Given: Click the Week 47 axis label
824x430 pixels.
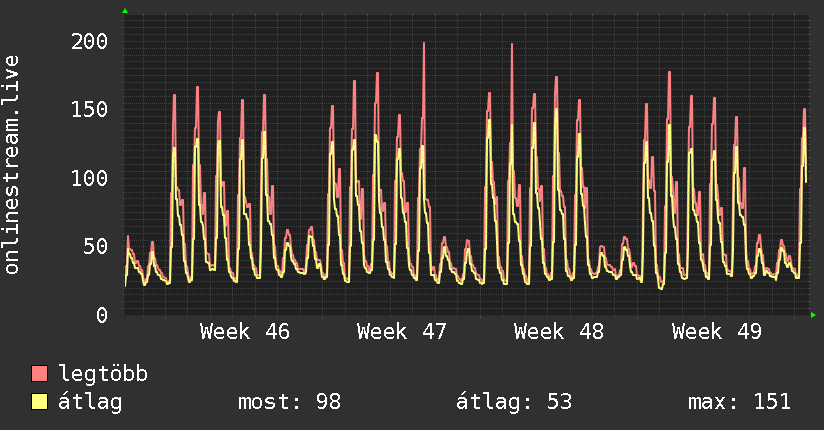Looking at the screenshot, I should 401,332.
